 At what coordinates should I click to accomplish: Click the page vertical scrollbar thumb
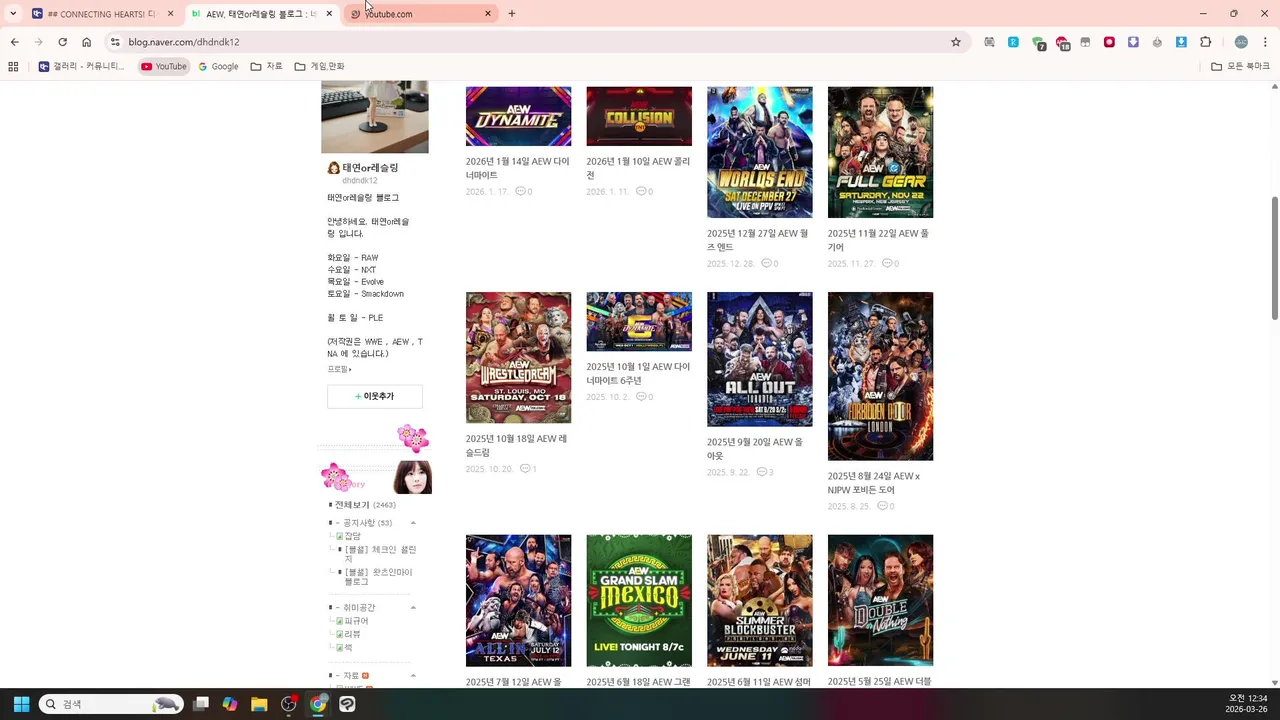[x=1274, y=258]
